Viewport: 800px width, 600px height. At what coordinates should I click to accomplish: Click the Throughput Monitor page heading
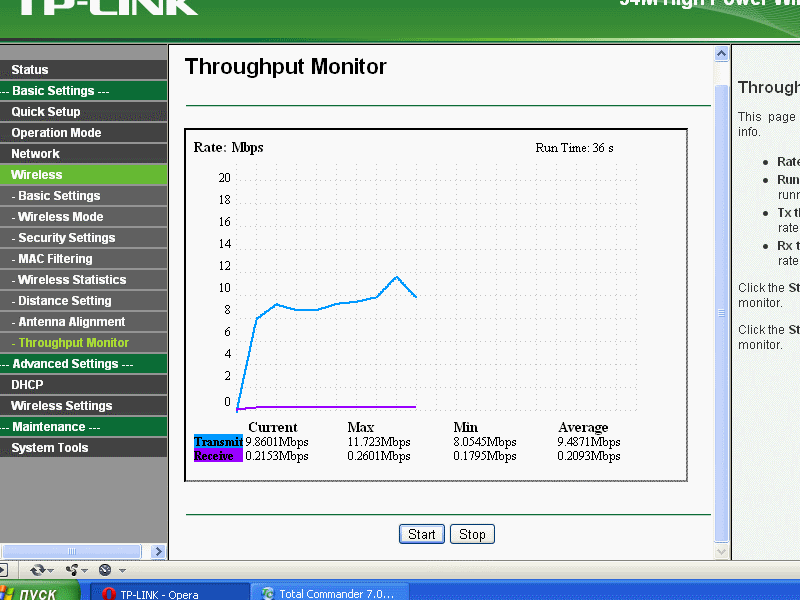[x=286, y=67]
